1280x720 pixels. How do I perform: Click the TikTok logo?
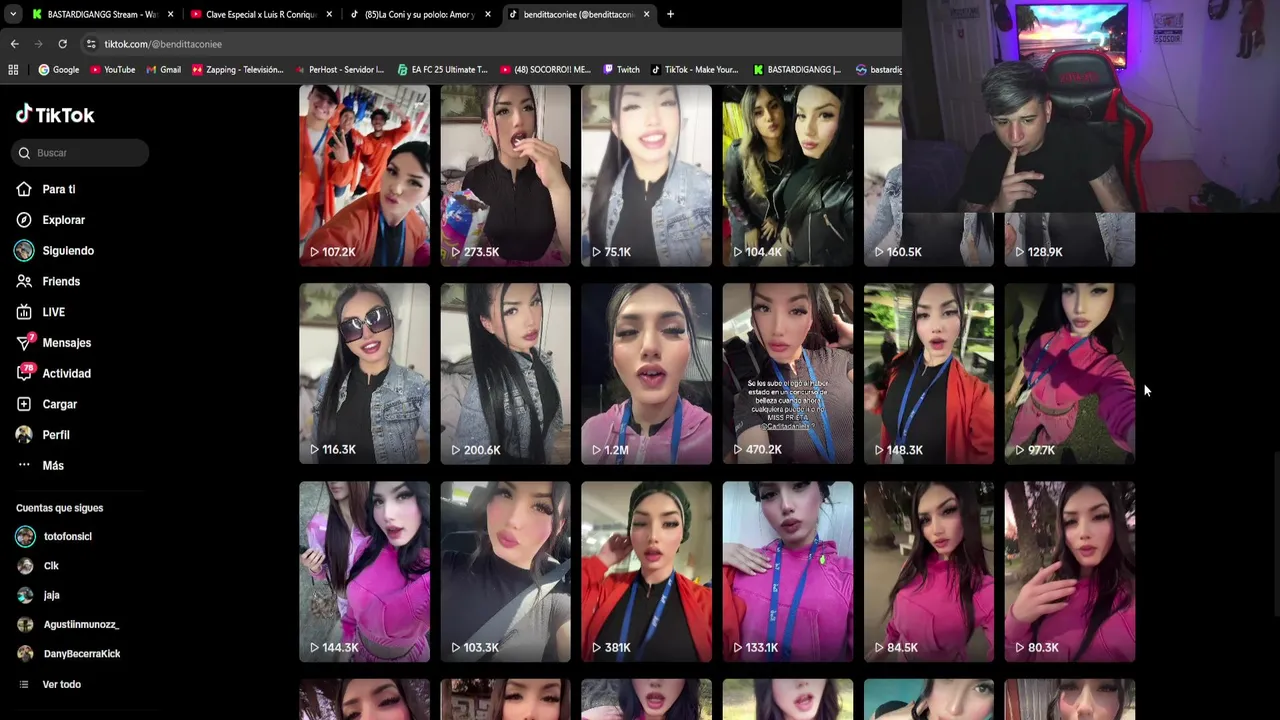(55, 114)
